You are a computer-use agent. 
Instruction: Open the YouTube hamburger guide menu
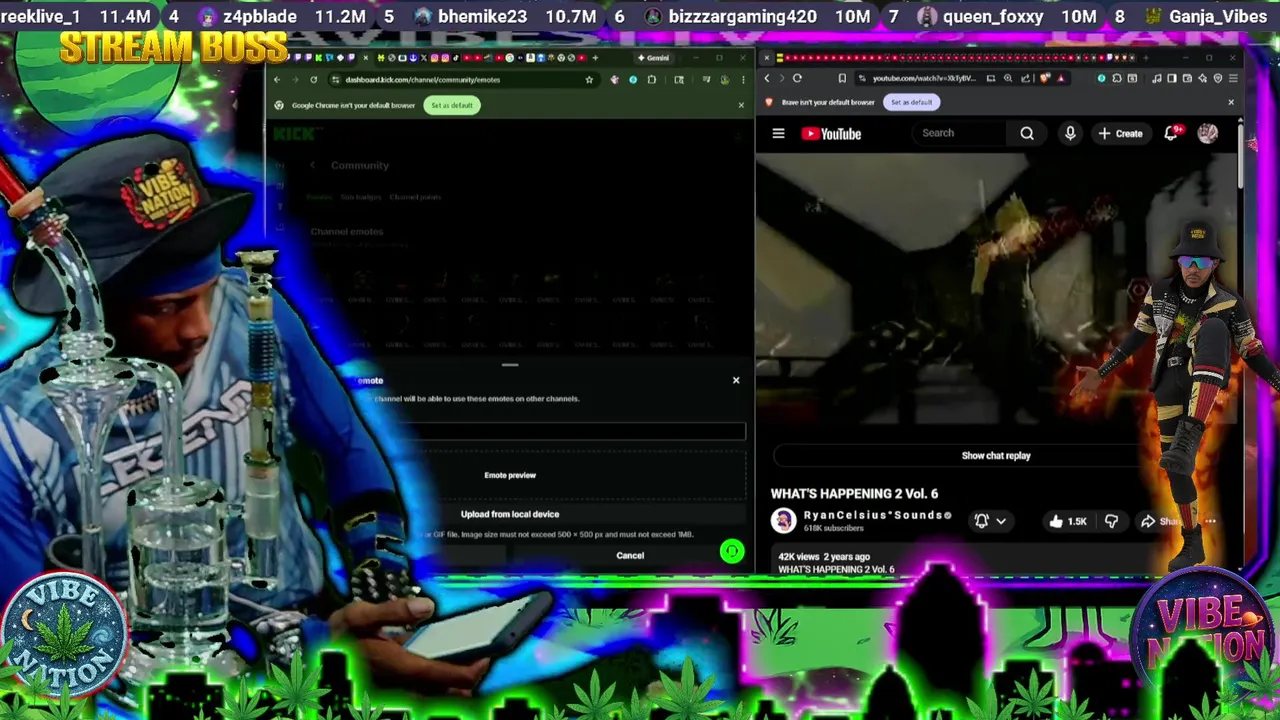(x=778, y=133)
